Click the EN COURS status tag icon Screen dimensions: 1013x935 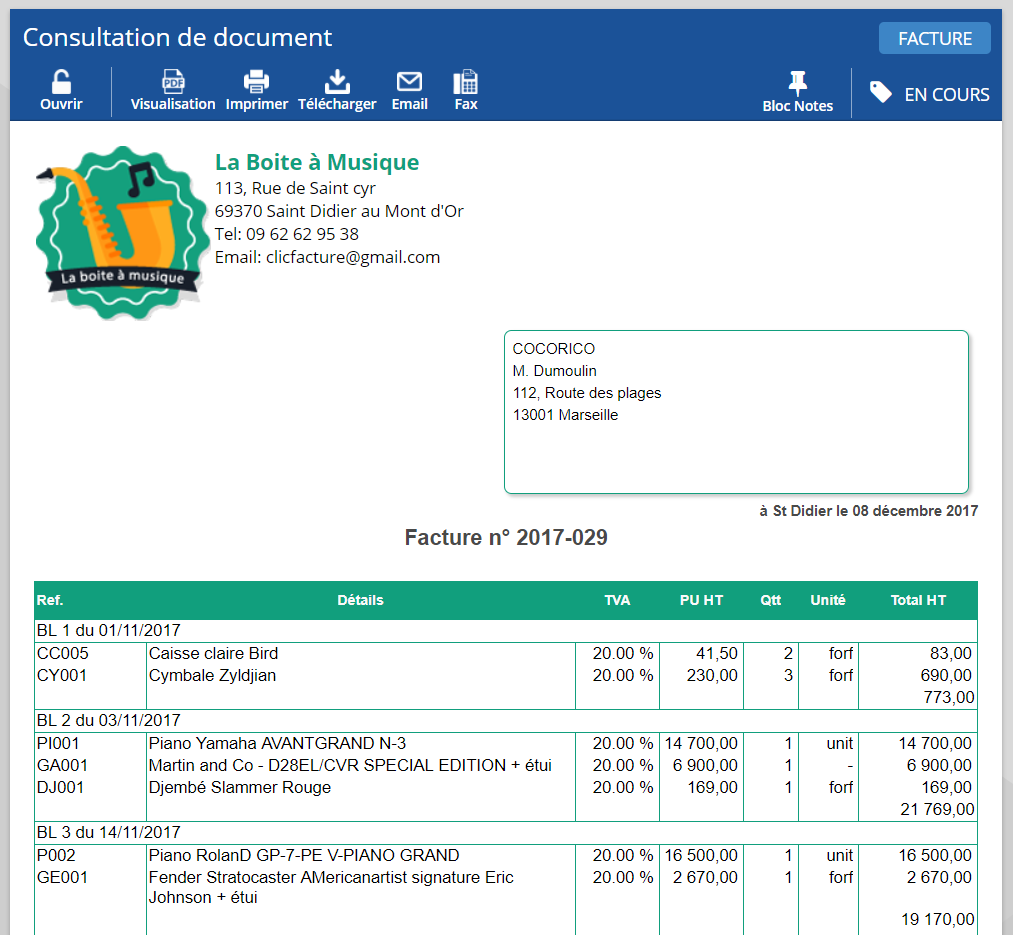point(881,93)
